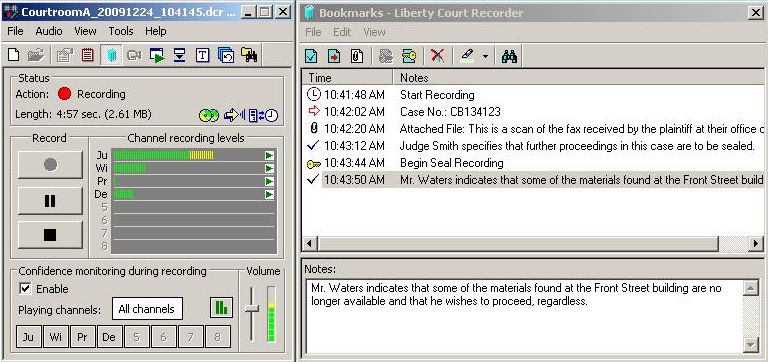Add a checkmark bookmark from Bookmarks toolbar

[311, 56]
